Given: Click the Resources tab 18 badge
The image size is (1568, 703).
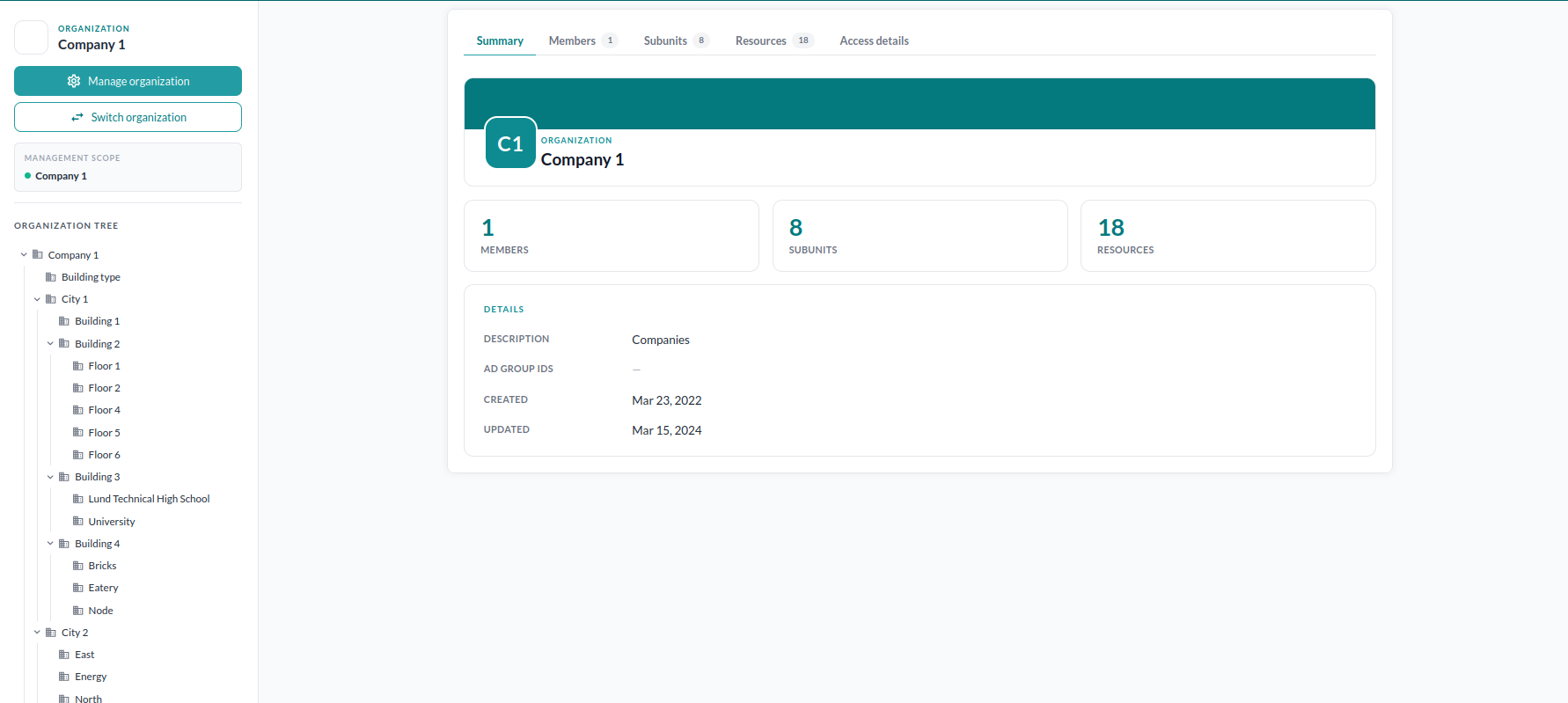Looking at the screenshot, I should pos(803,40).
